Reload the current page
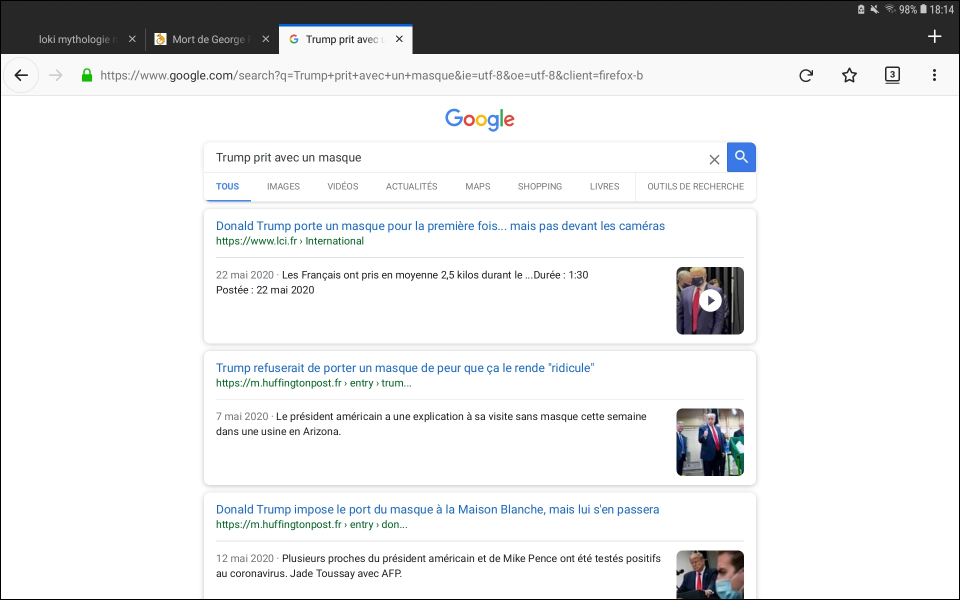The width and height of the screenshot is (960, 600). pyautogui.click(x=806, y=75)
